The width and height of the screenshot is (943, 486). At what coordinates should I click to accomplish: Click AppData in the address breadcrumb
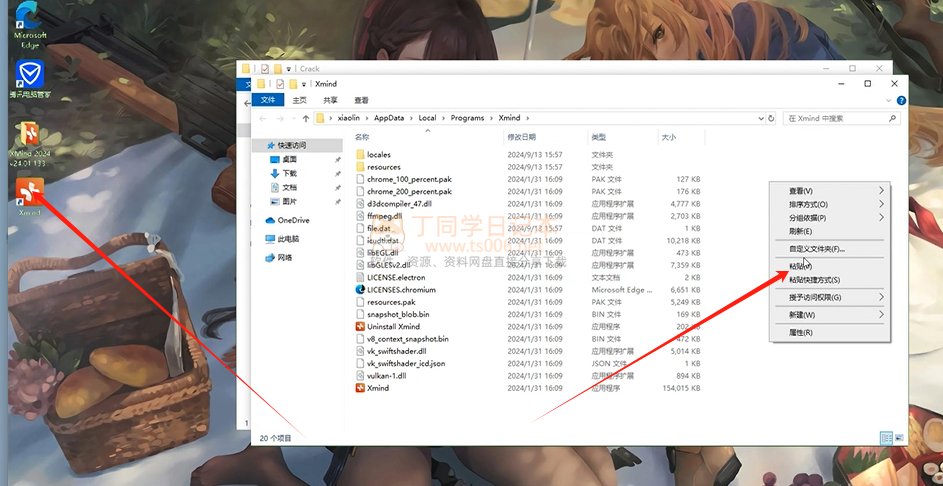(x=389, y=118)
